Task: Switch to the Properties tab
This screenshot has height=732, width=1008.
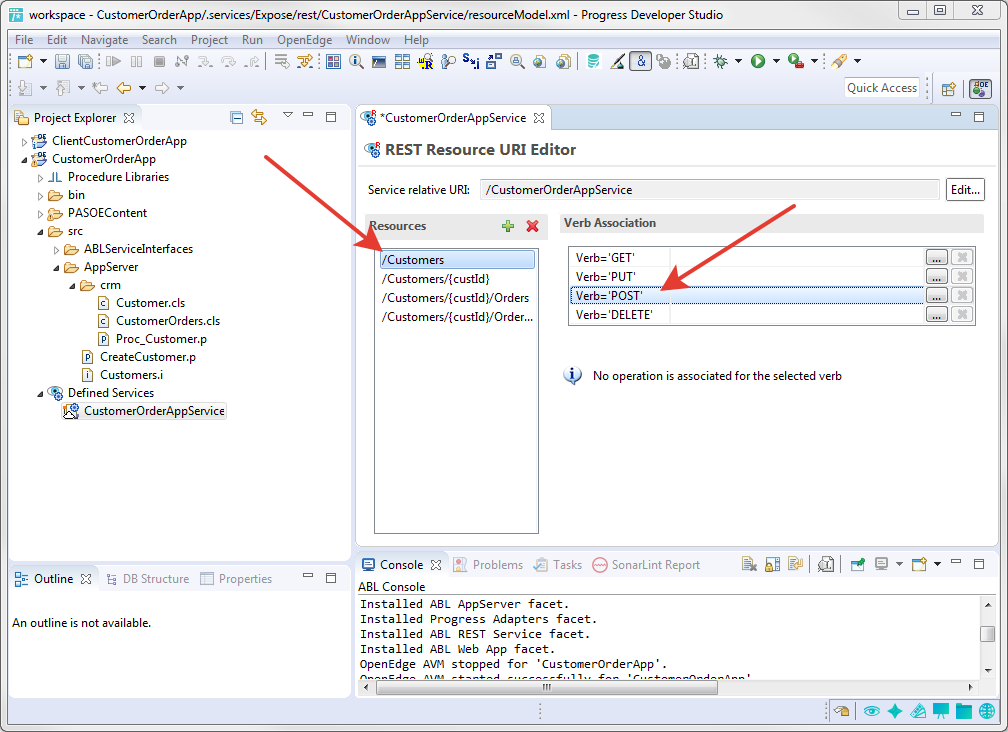Action: point(236,578)
